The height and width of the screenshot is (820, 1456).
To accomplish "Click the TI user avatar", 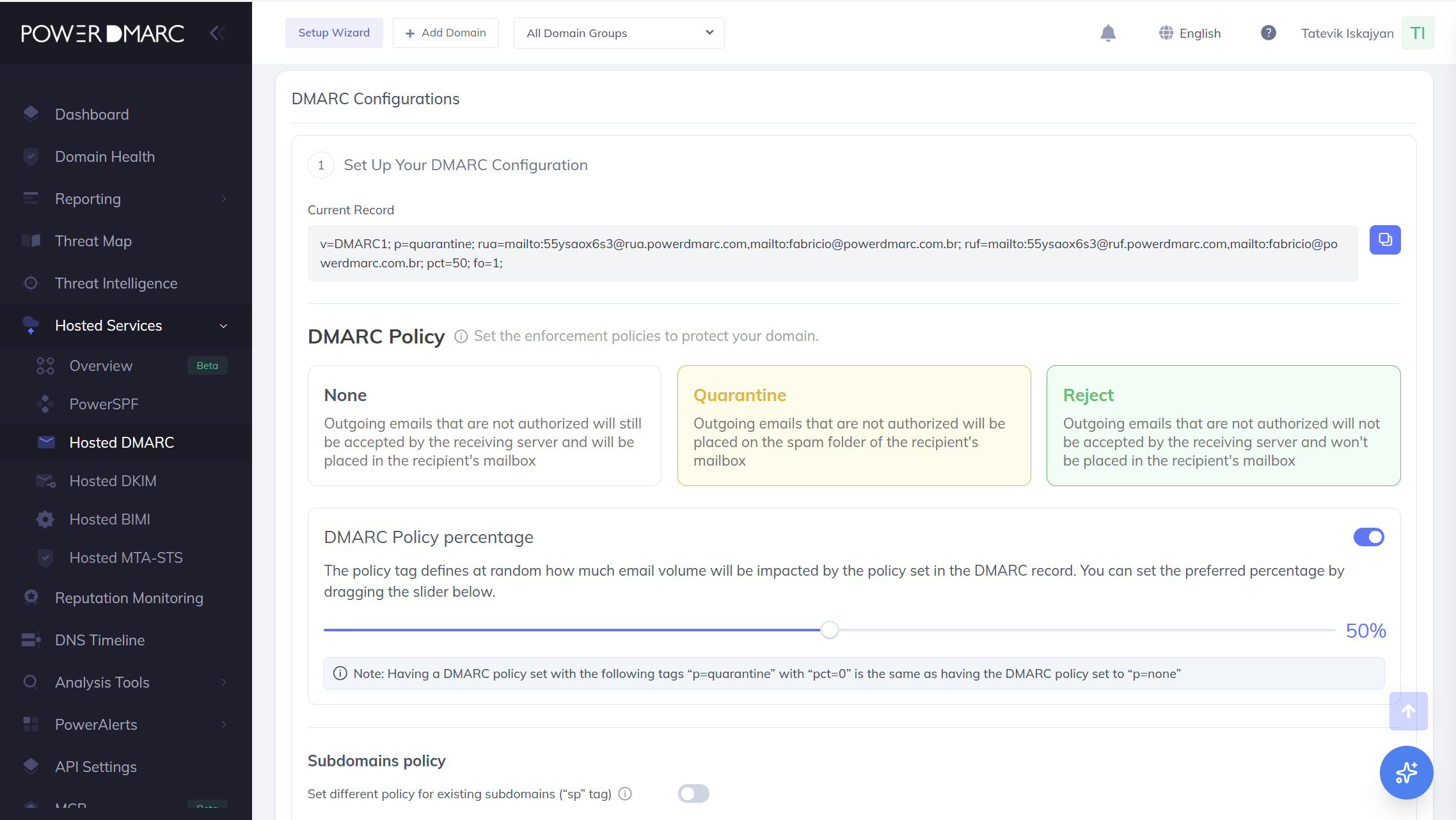I will (1418, 33).
